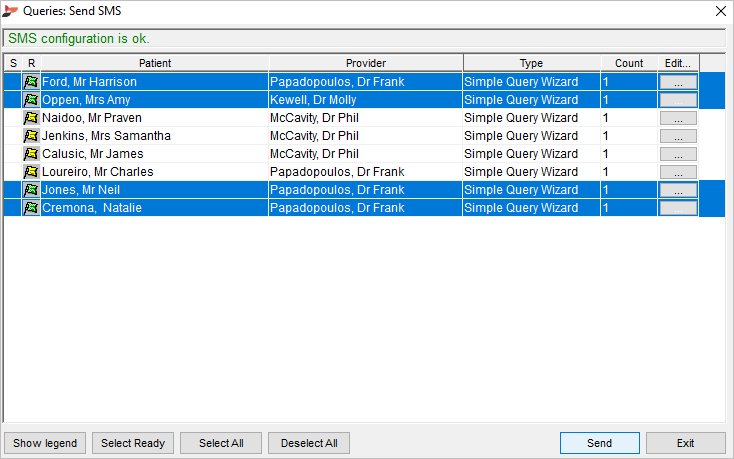734x459 pixels.
Task: Click yellow flag icon for Naidoo, Mr Praven
Action: (31, 118)
